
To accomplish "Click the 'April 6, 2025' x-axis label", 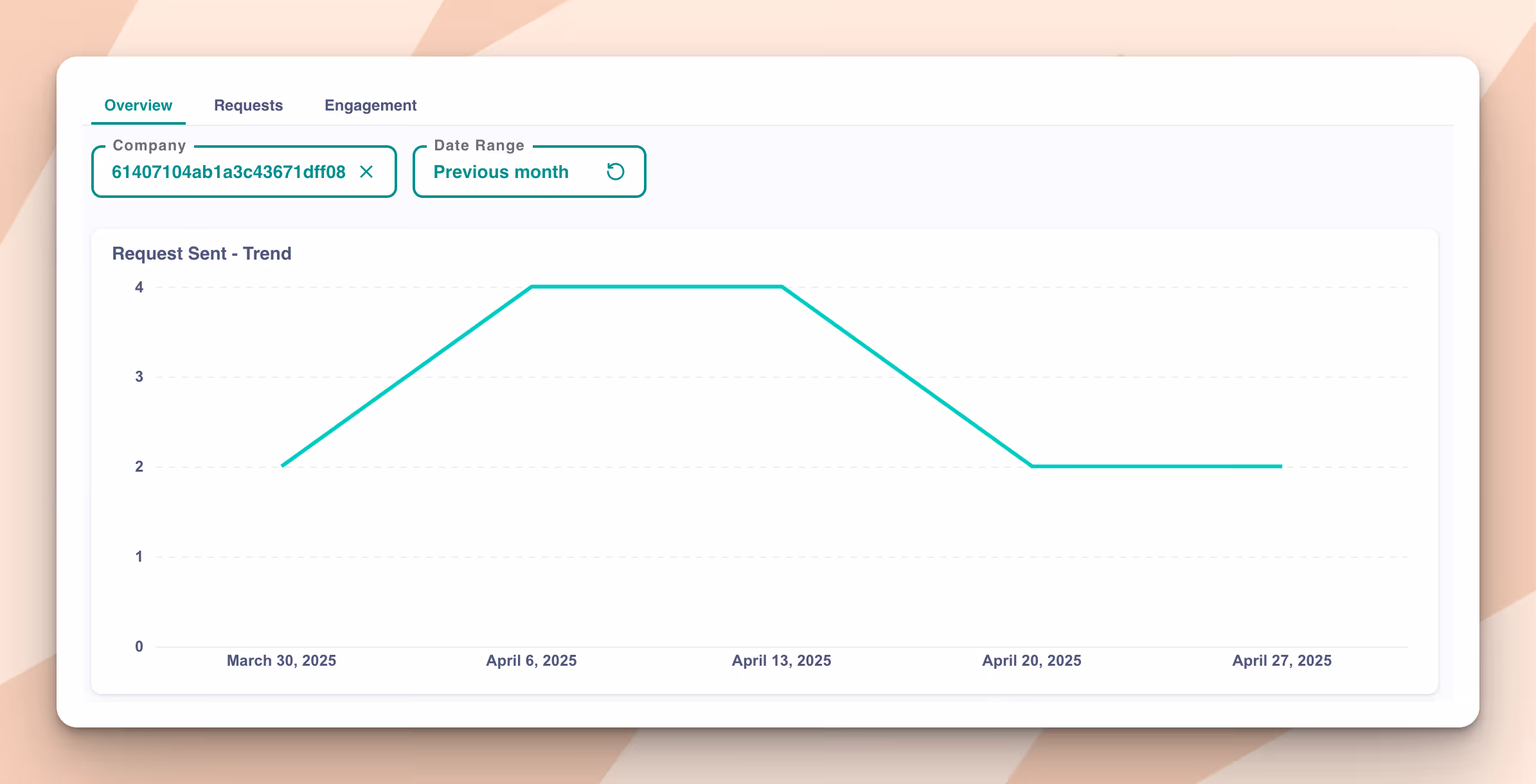I will (531, 661).
